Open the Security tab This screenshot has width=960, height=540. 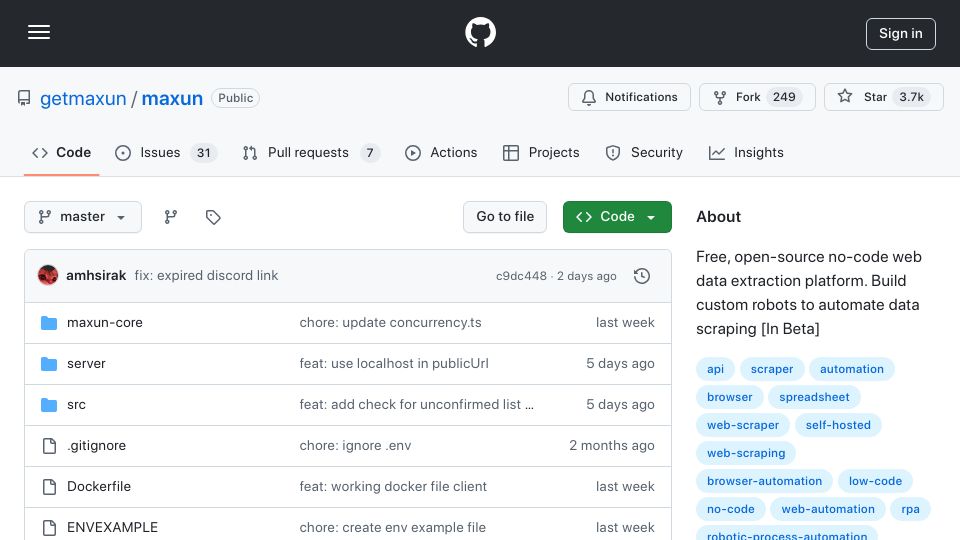coord(644,152)
